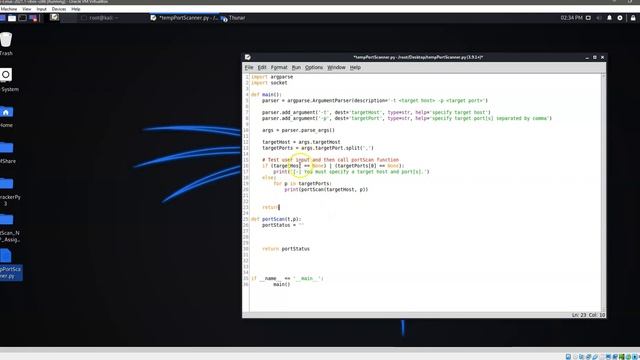Viewport: 640px width, 360px height.
Task: Click the editor icon in the panel
Action: (x=54, y=17)
